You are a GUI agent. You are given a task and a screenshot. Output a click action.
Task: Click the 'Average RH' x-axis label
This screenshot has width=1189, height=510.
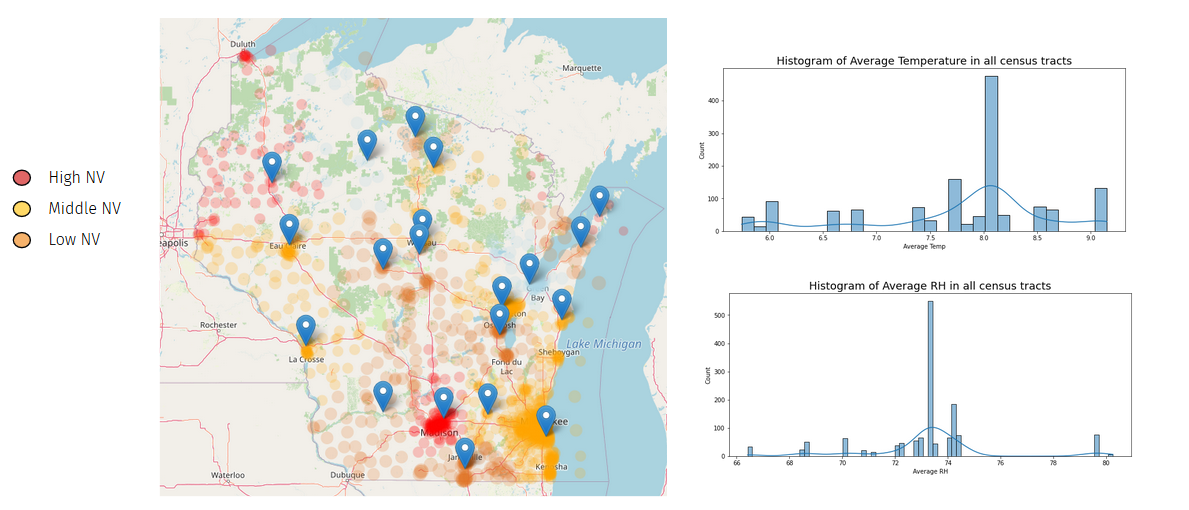930,471
